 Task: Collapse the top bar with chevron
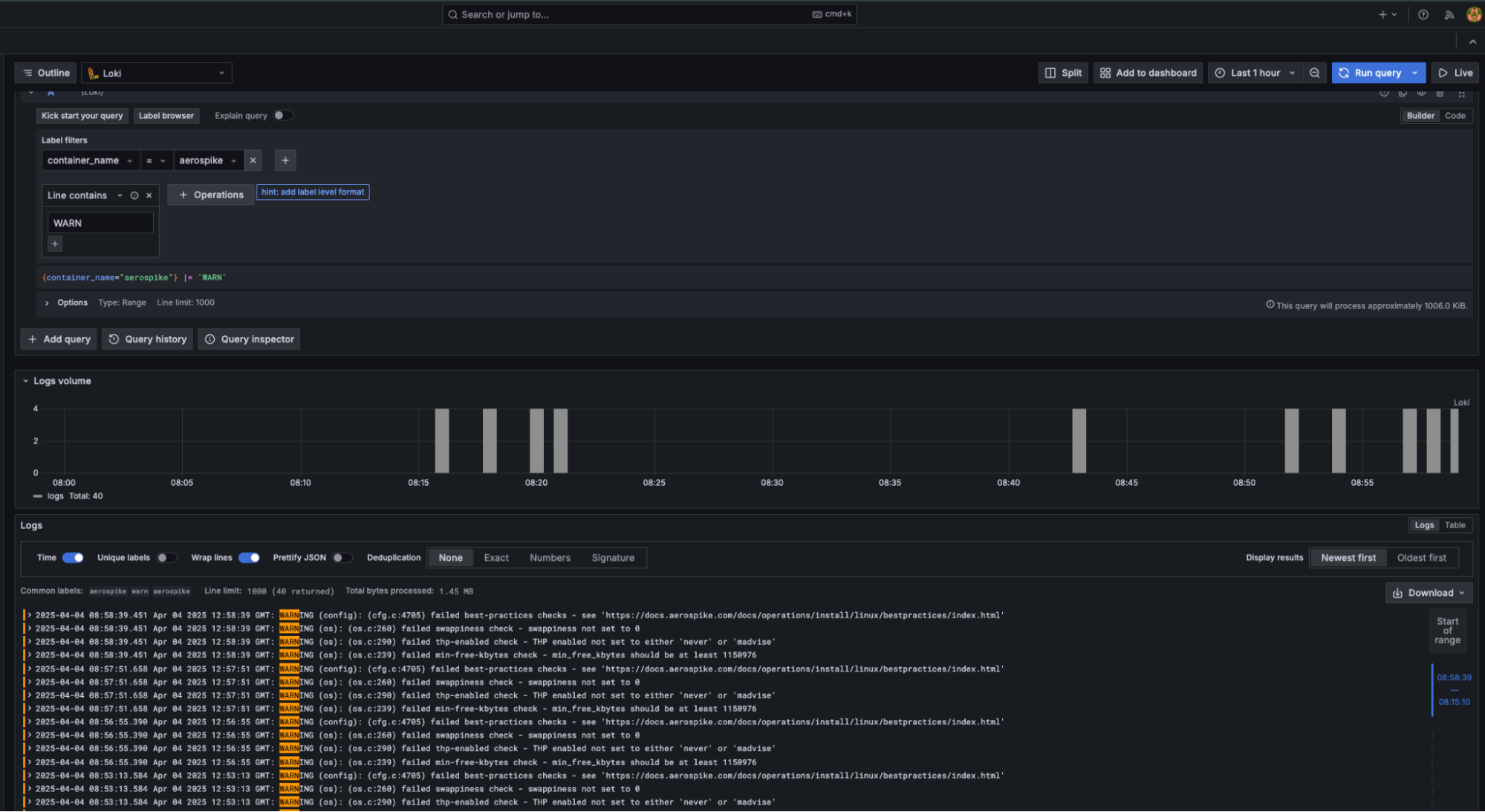point(1472,42)
